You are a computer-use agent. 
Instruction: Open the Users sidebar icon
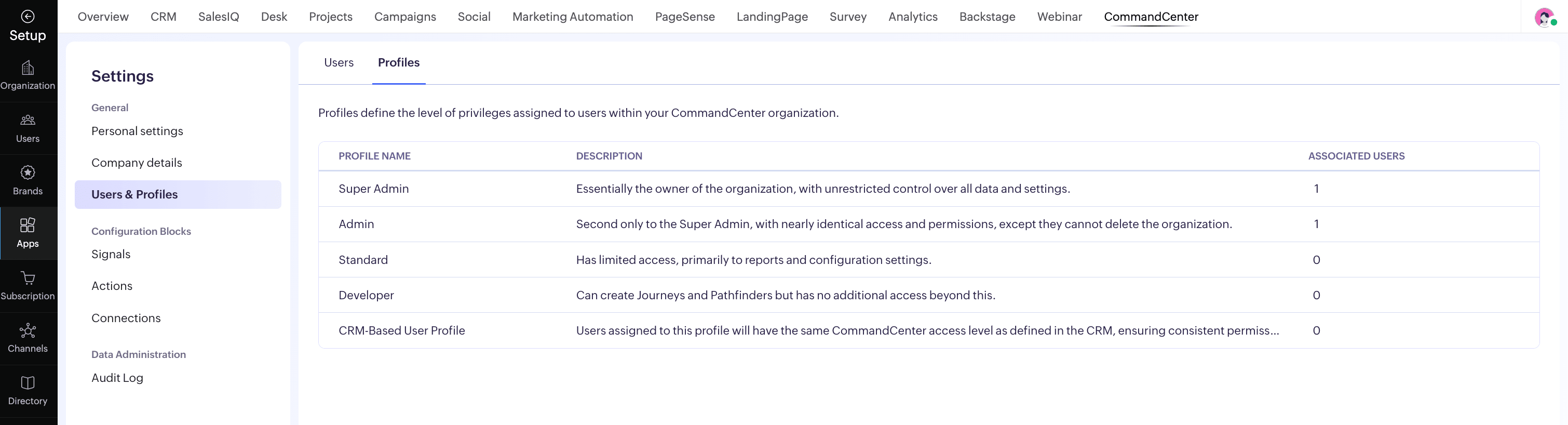(x=28, y=120)
